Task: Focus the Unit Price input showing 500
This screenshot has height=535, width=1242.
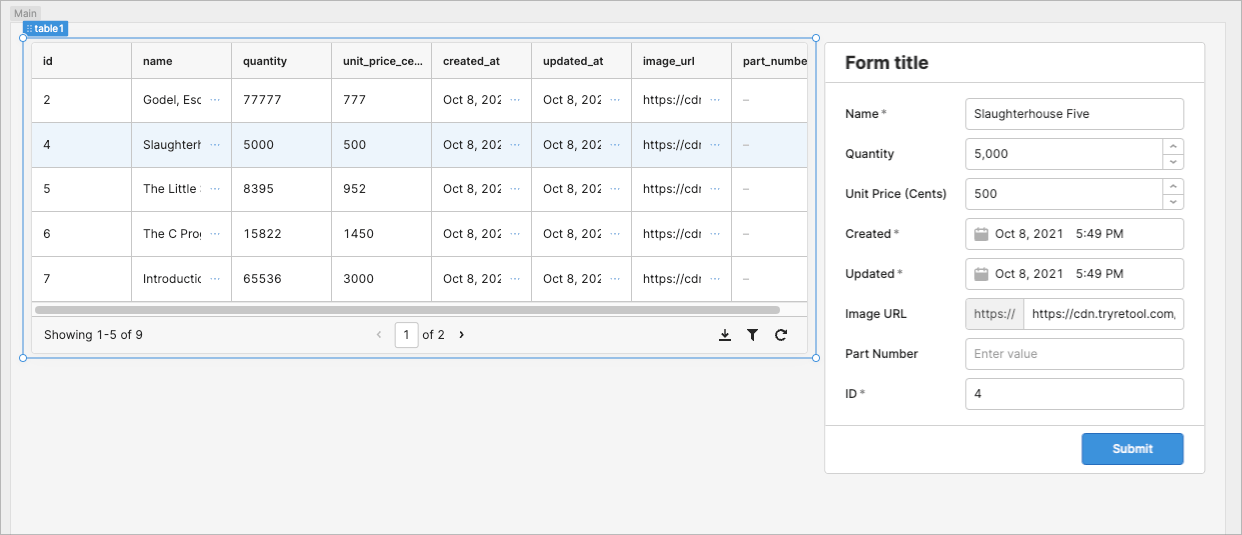Action: tap(1063, 194)
